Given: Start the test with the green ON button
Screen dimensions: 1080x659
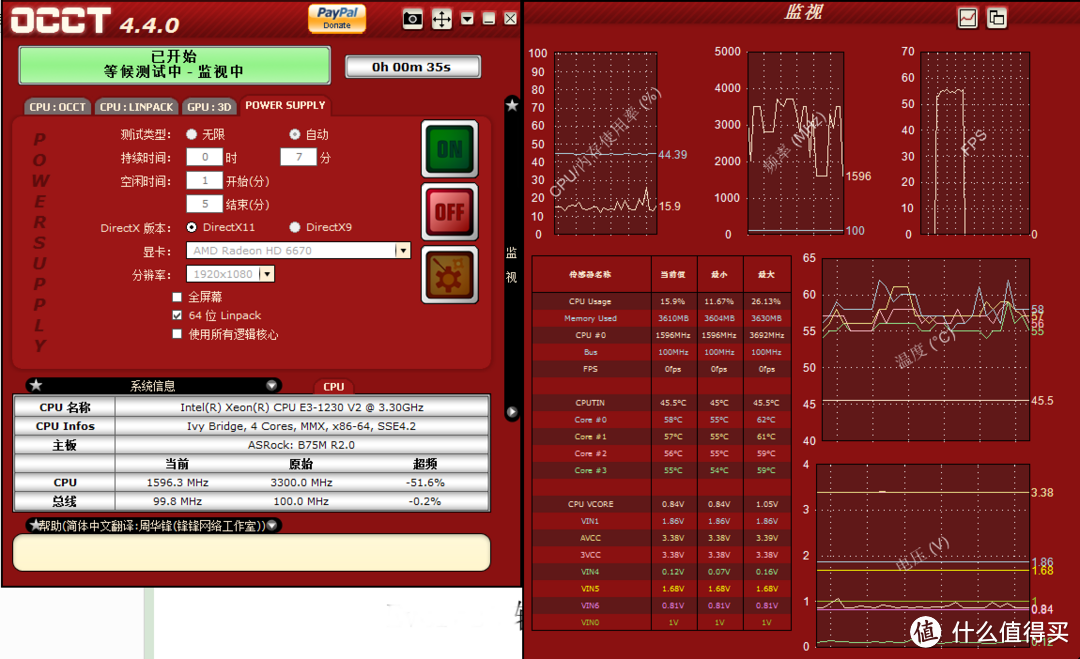Looking at the screenshot, I should click(x=450, y=149).
